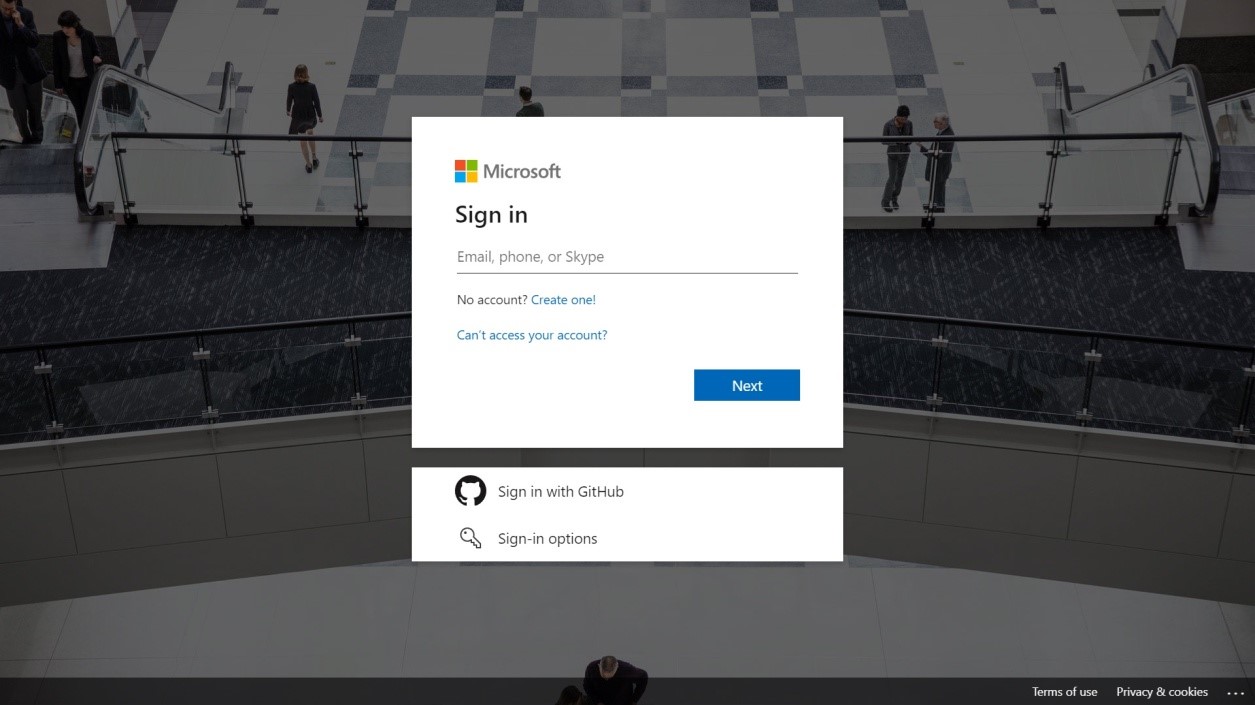Open the Privacy & cookies link

(x=1162, y=692)
